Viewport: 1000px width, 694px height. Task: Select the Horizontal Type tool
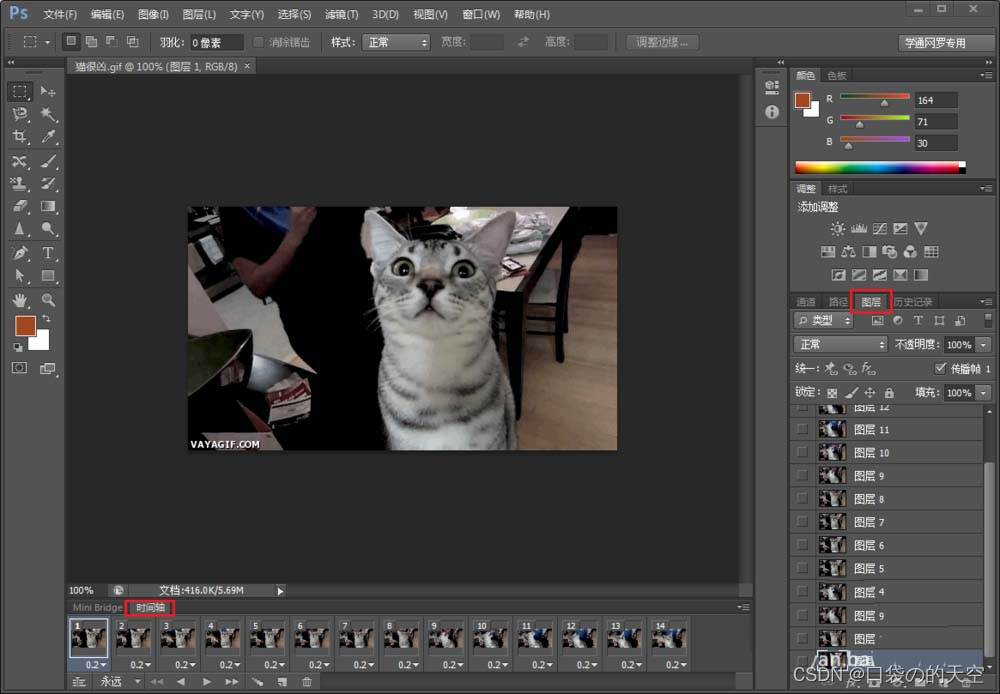[48, 253]
